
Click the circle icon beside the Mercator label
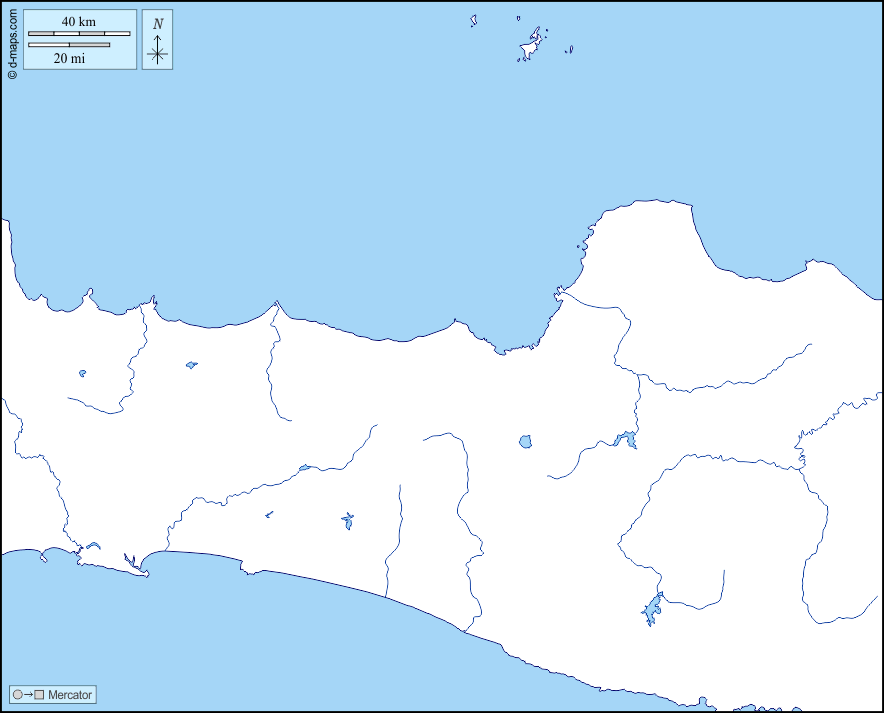point(17,694)
